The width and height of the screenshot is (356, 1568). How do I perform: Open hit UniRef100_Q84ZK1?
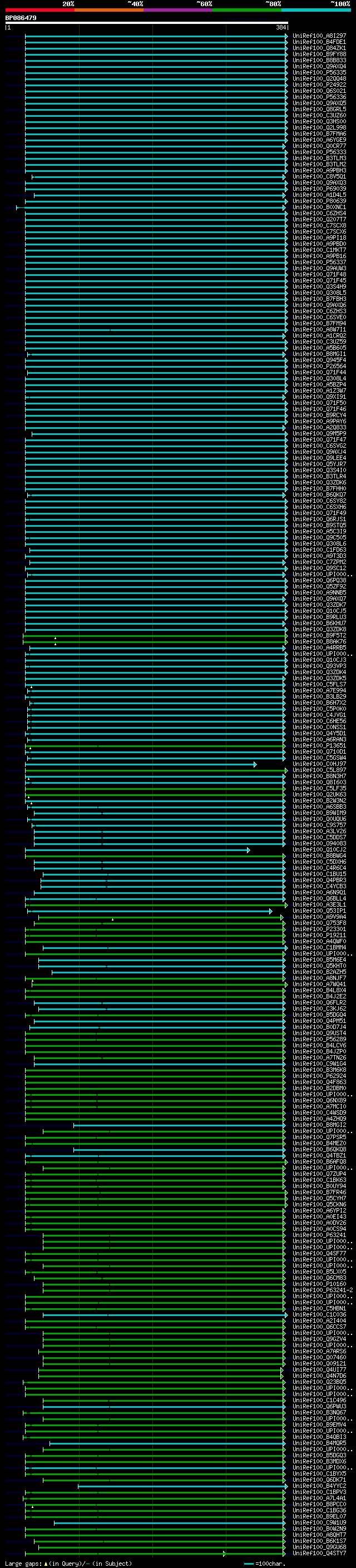pos(319,48)
